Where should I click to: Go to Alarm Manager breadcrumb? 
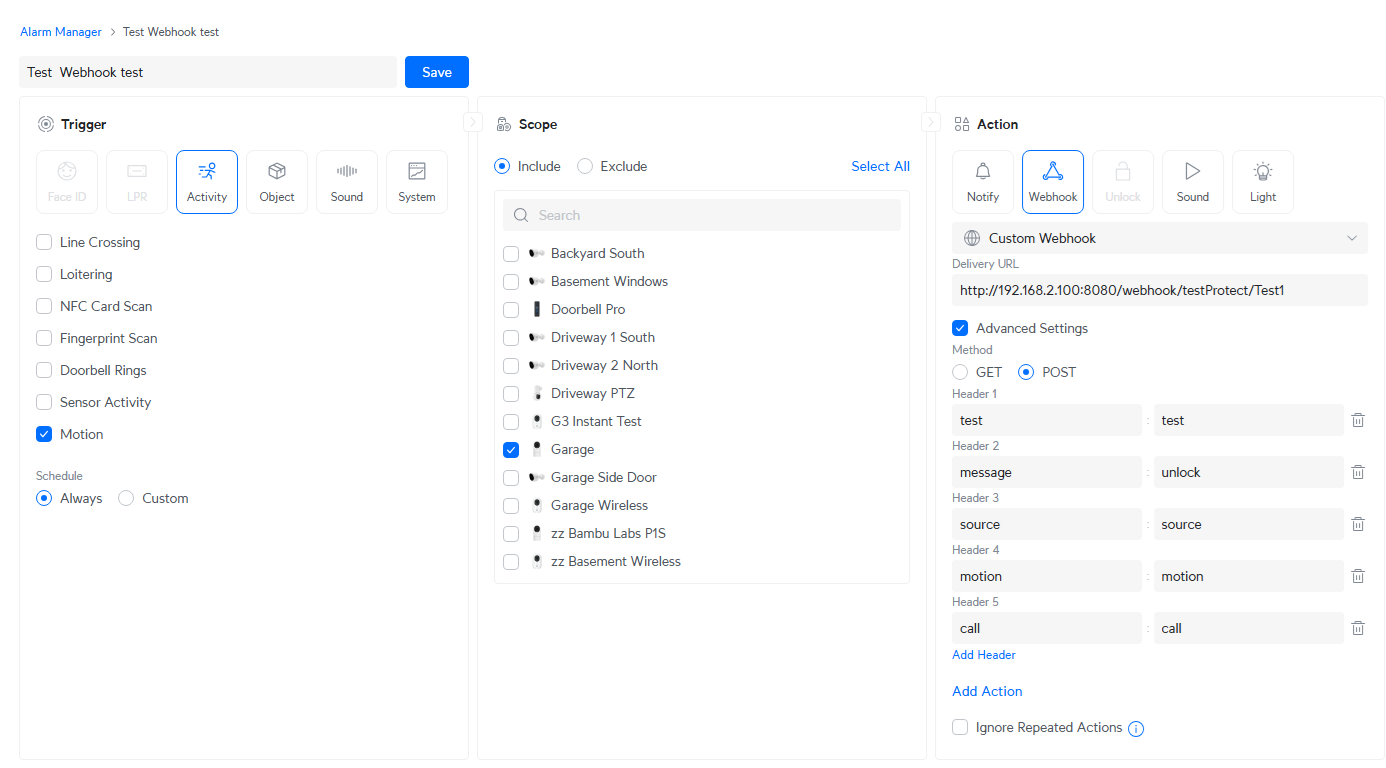(x=61, y=32)
